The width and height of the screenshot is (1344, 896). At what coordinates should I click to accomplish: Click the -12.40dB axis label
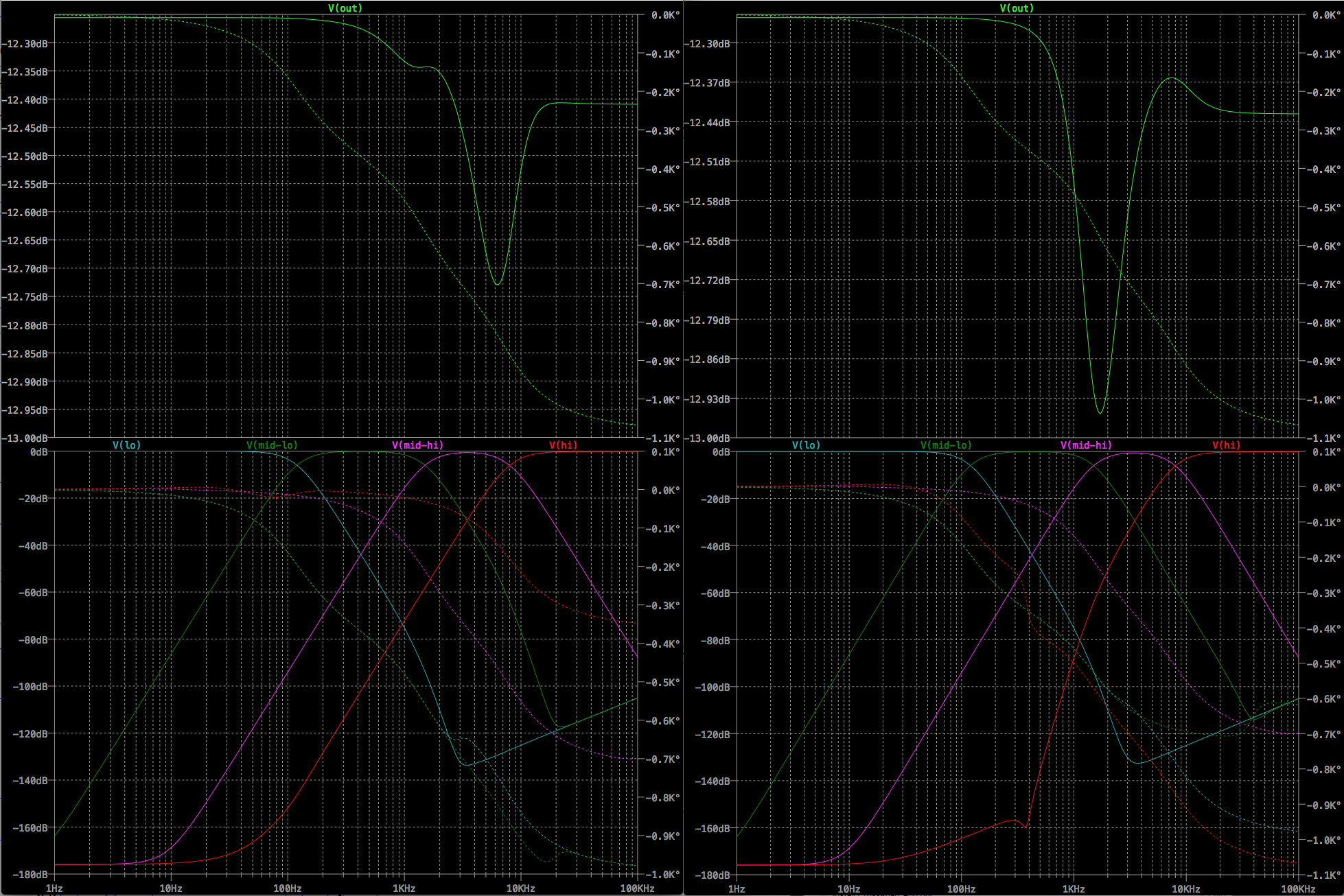coord(25,99)
